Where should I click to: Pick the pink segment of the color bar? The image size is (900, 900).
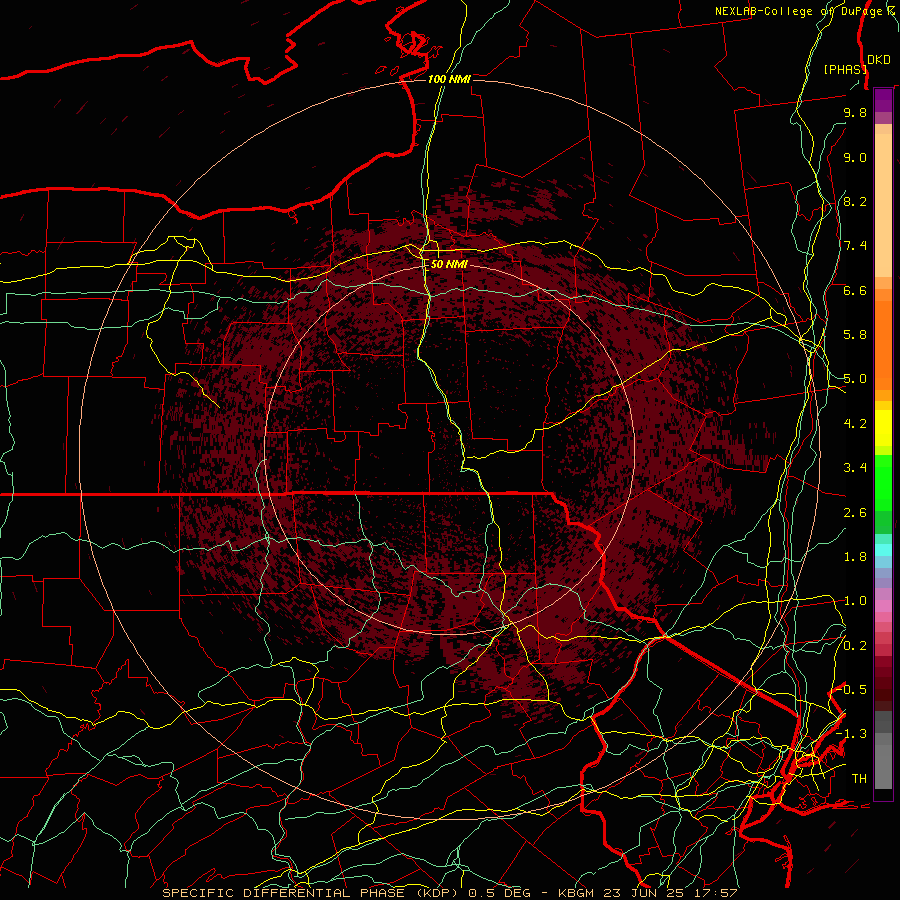(x=883, y=606)
